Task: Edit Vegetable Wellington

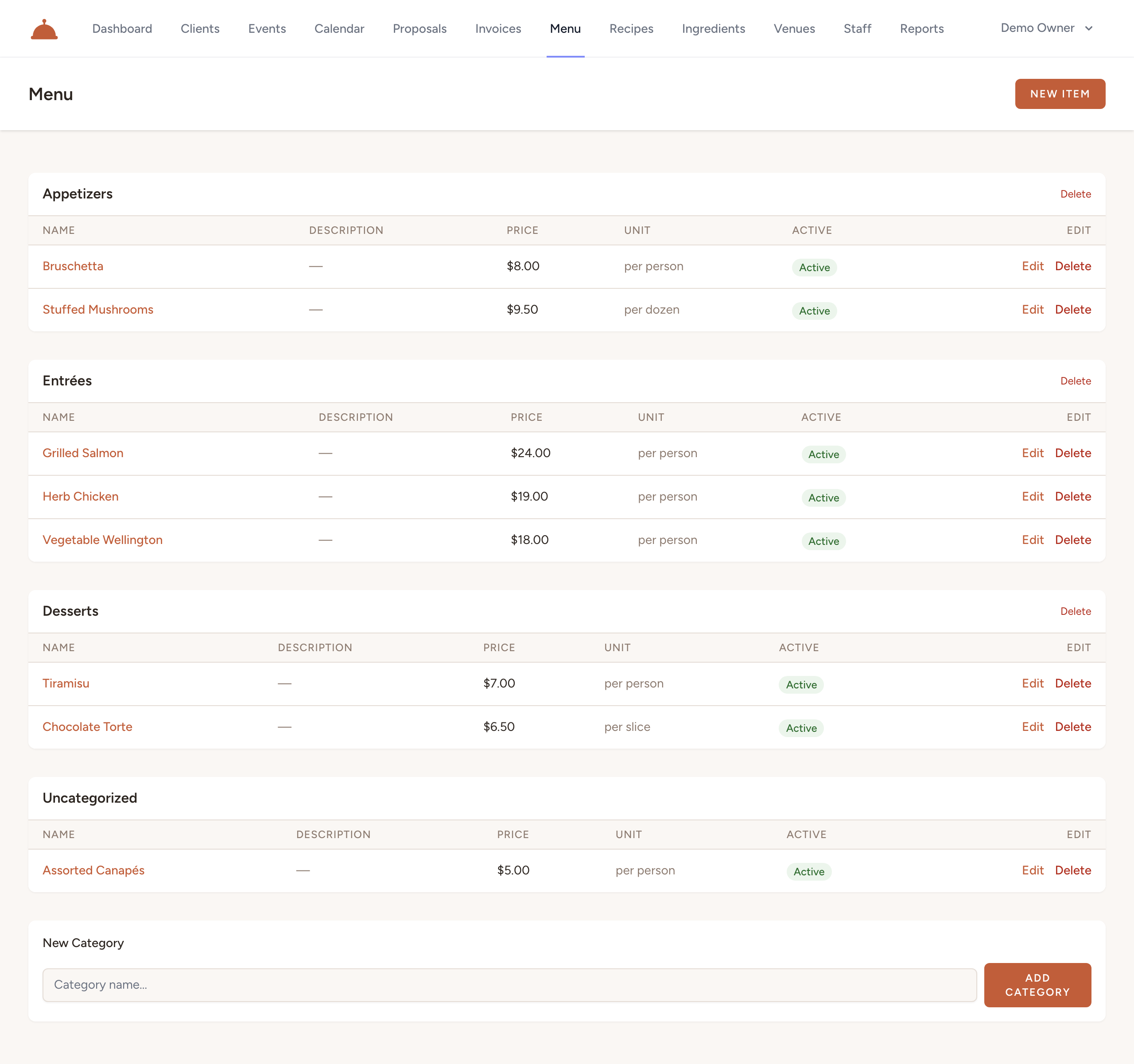Action: (1033, 540)
